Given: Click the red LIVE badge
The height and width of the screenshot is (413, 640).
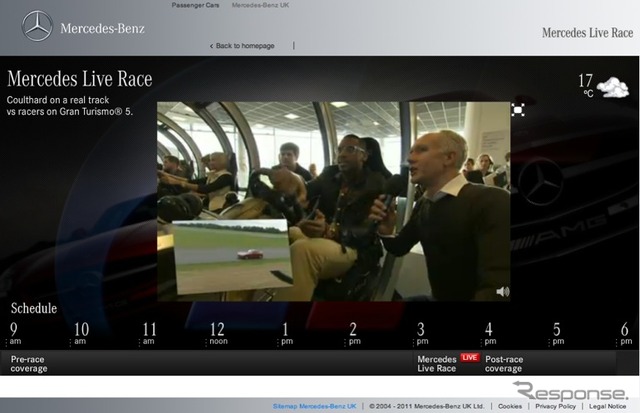Looking at the screenshot, I should [470, 357].
